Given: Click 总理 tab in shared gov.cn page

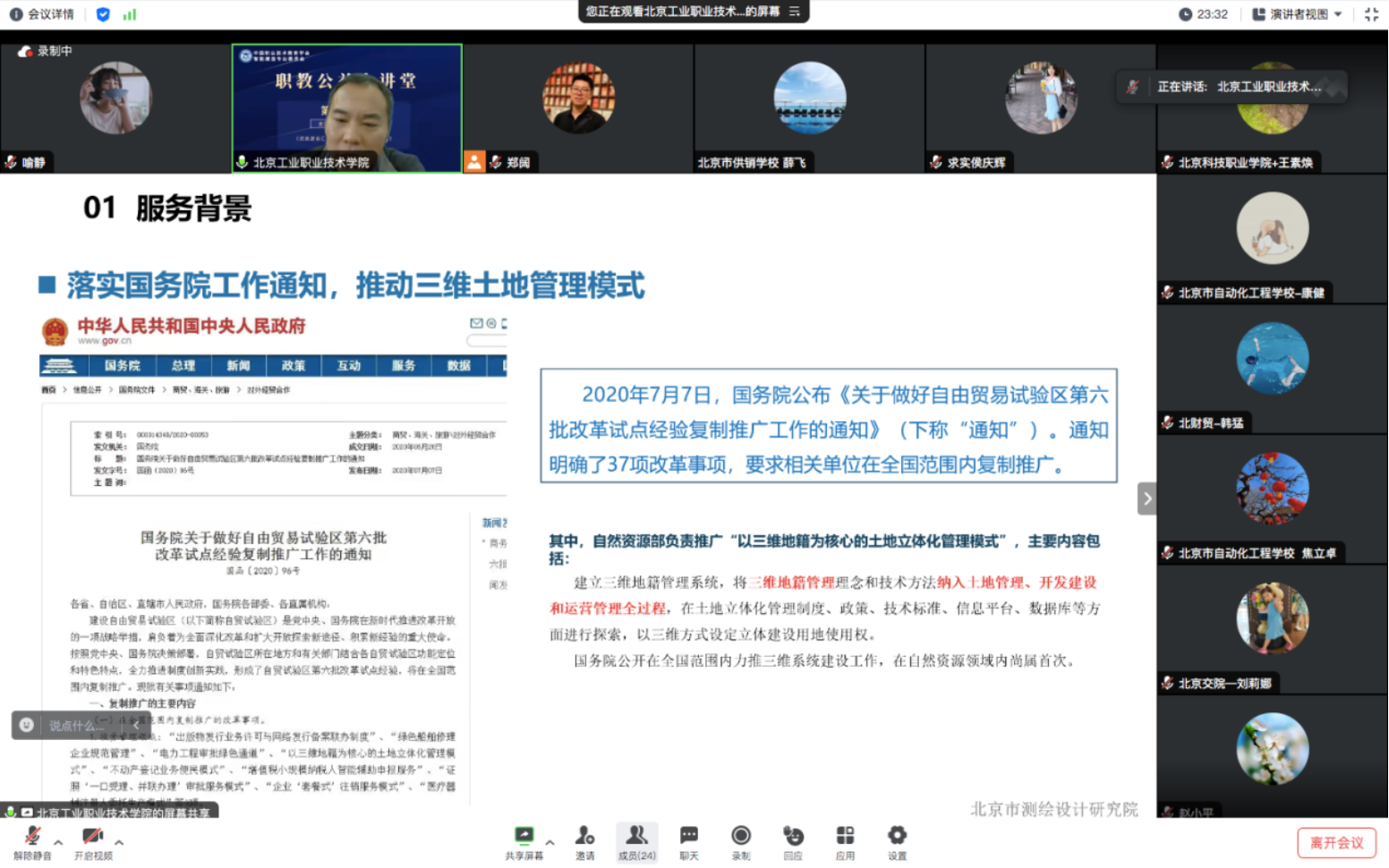Looking at the screenshot, I should click(183, 365).
